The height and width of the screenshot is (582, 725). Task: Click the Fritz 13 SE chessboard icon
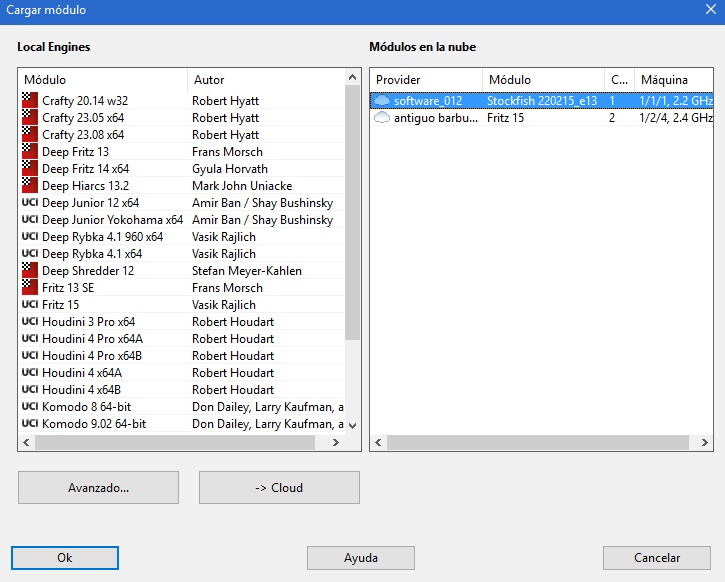30,288
